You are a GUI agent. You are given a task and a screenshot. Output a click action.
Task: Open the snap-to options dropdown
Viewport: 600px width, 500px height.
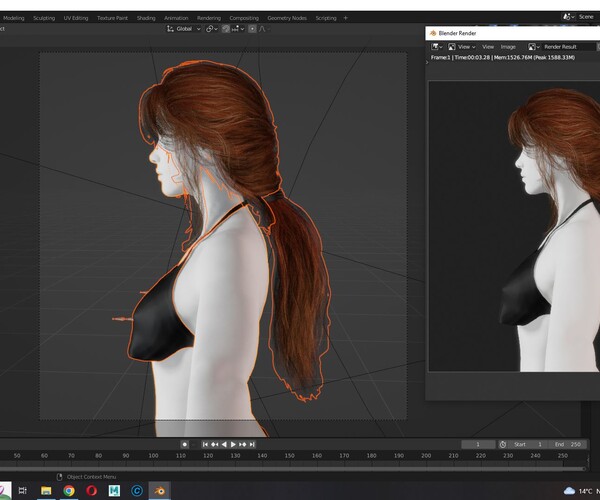coord(238,29)
